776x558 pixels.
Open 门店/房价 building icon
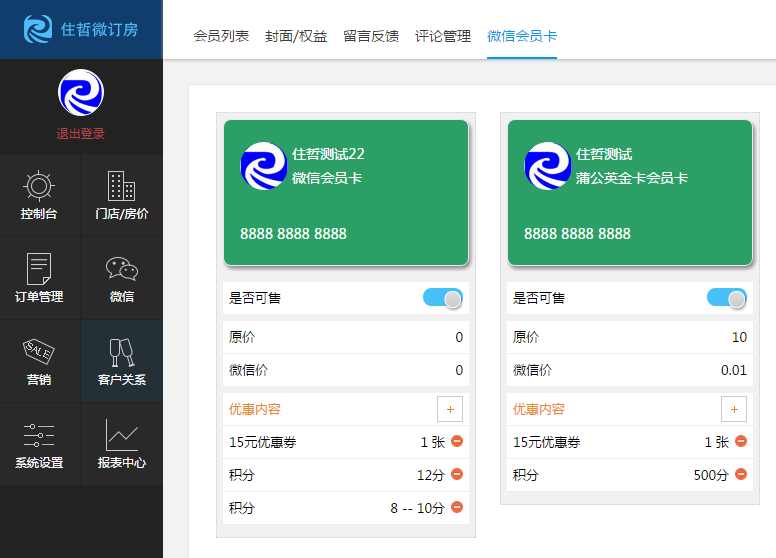(x=121, y=187)
